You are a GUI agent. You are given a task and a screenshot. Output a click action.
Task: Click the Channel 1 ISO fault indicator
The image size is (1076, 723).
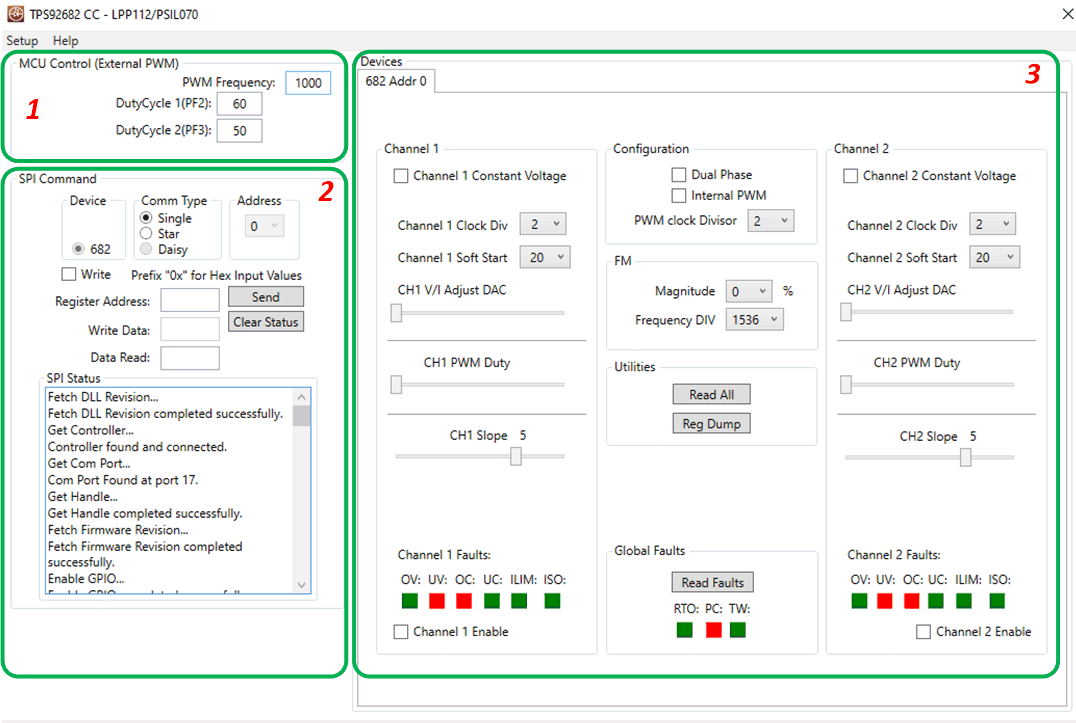tap(553, 601)
